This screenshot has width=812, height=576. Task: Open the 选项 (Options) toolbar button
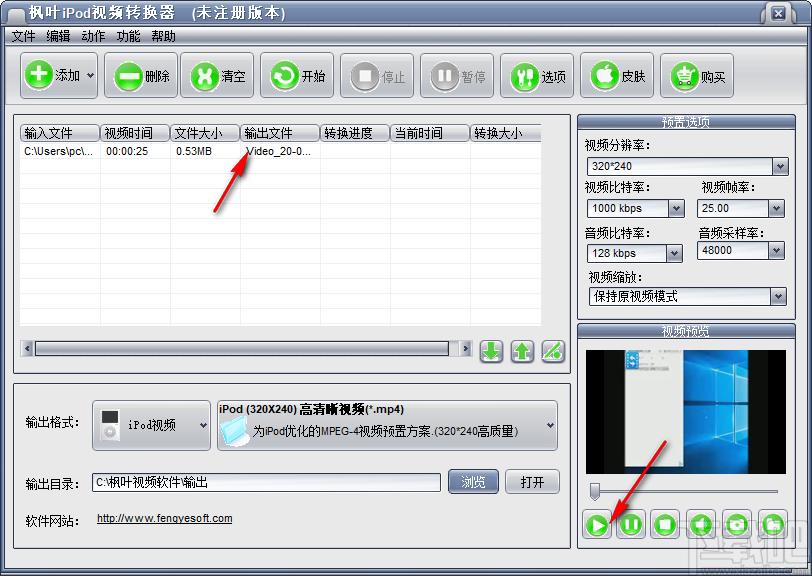coord(537,76)
